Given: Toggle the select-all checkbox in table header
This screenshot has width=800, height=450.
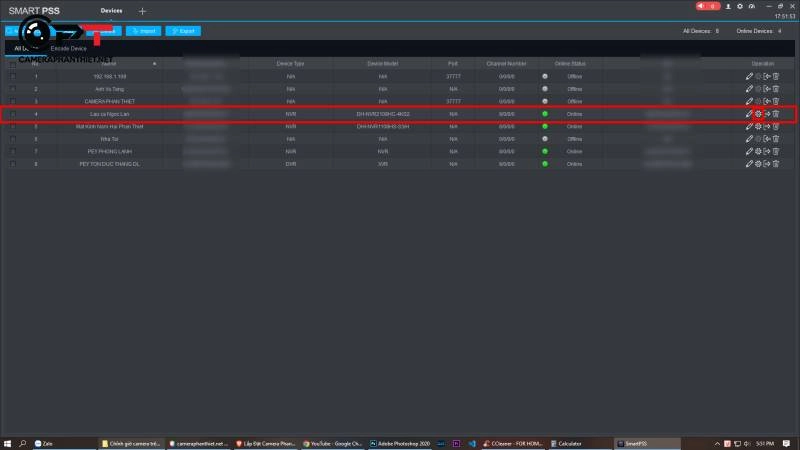Looking at the screenshot, I should (13, 63).
